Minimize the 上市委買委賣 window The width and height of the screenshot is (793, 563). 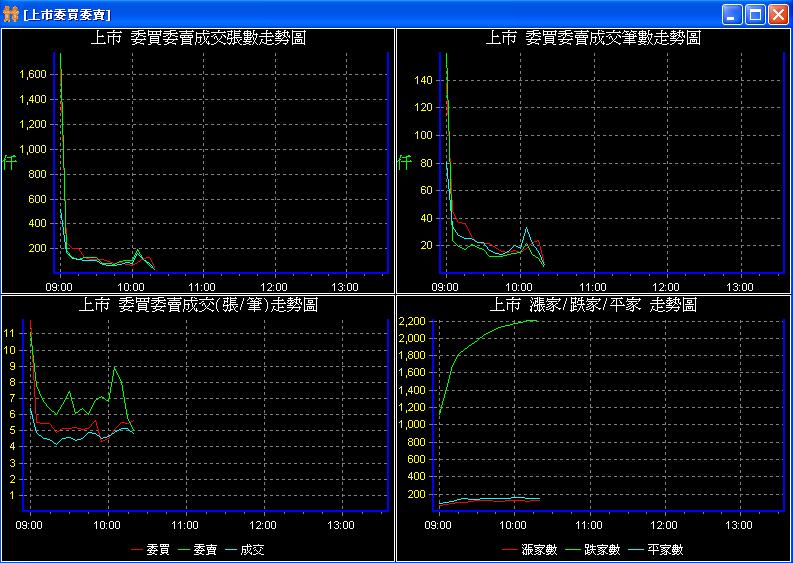click(731, 15)
